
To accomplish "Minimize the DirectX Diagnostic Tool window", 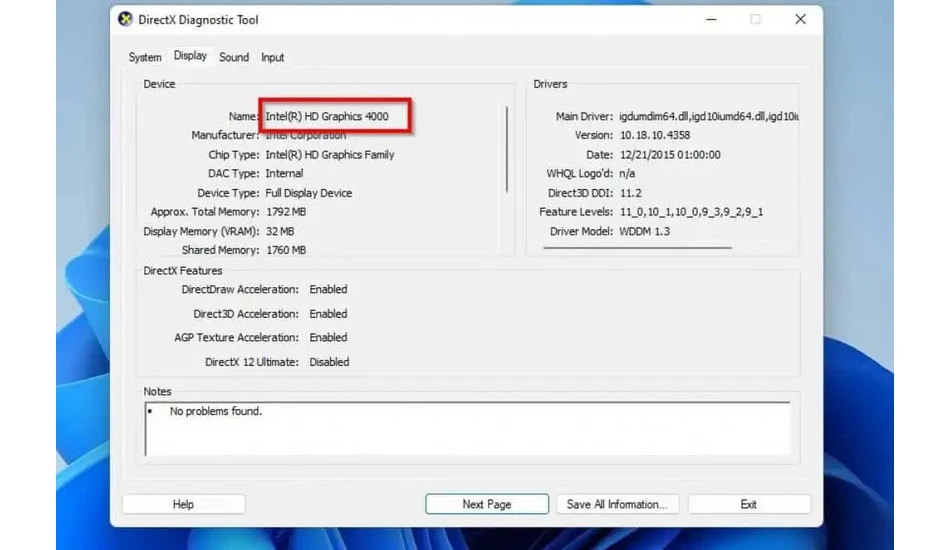I will pos(711,19).
